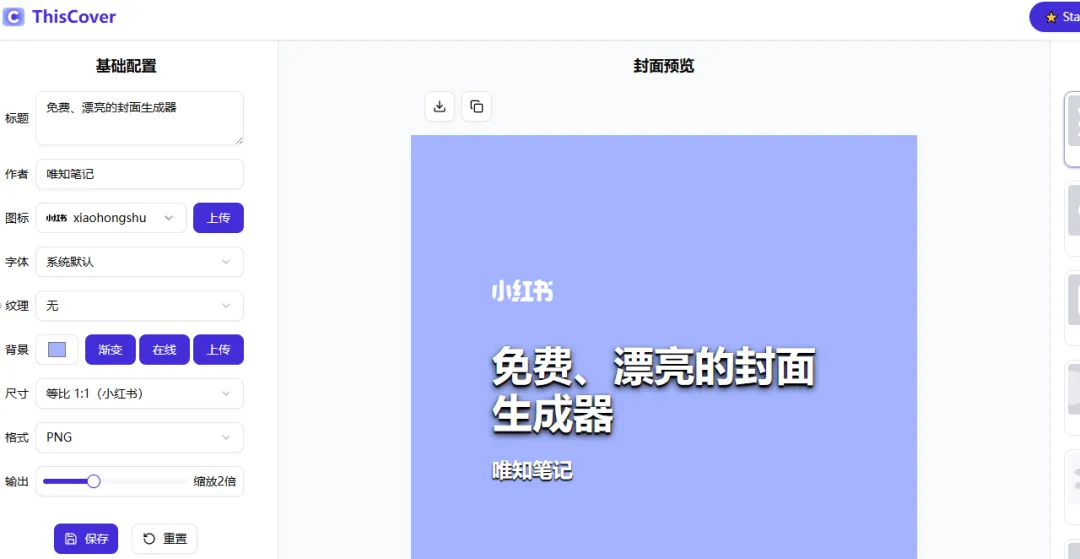This screenshot has height=559, width=1080.
Task: Click the 保存 save button
Action: pyautogui.click(x=86, y=539)
